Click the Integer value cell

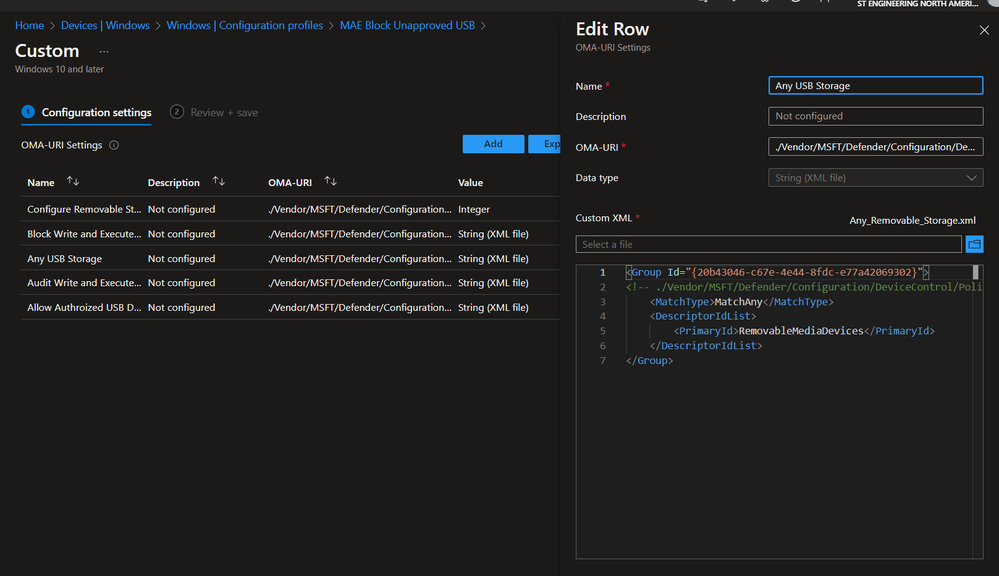pos(474,209)
